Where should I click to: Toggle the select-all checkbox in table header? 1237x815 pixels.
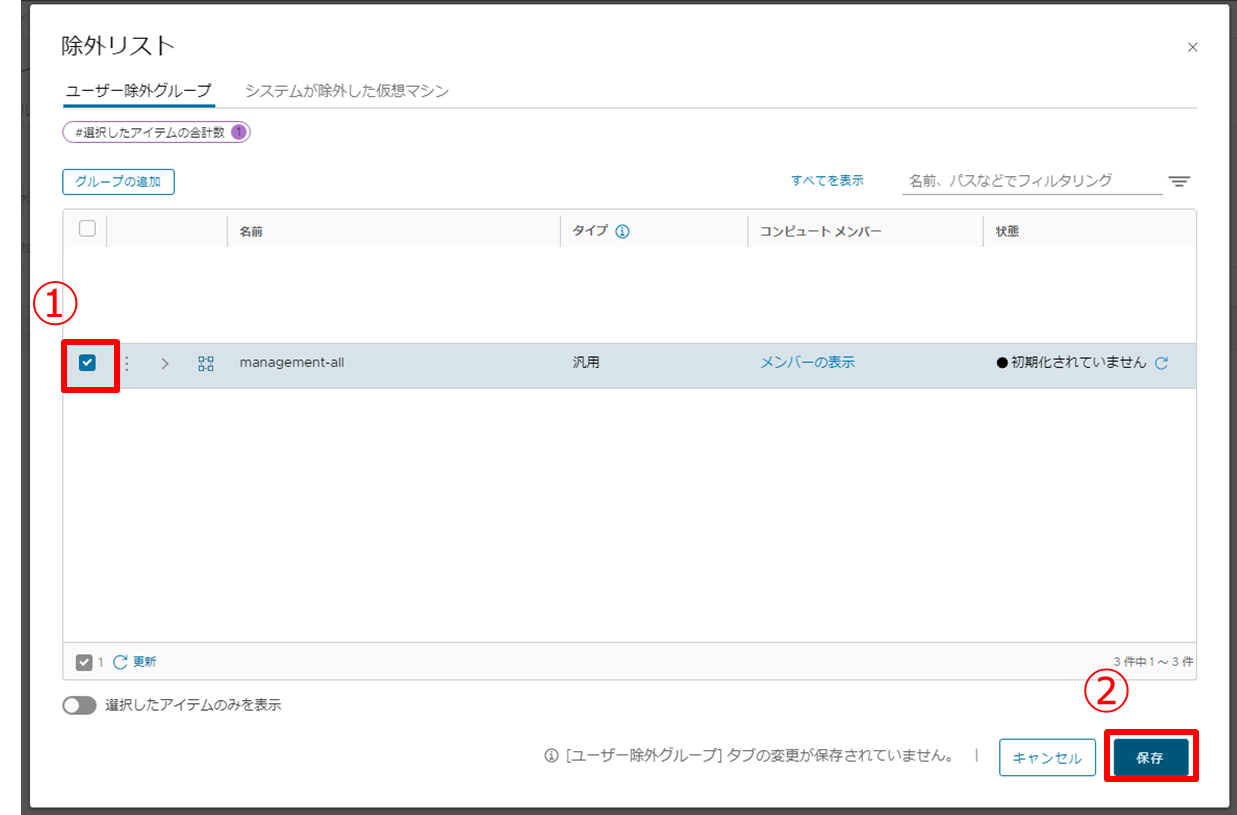click(87, 229)
